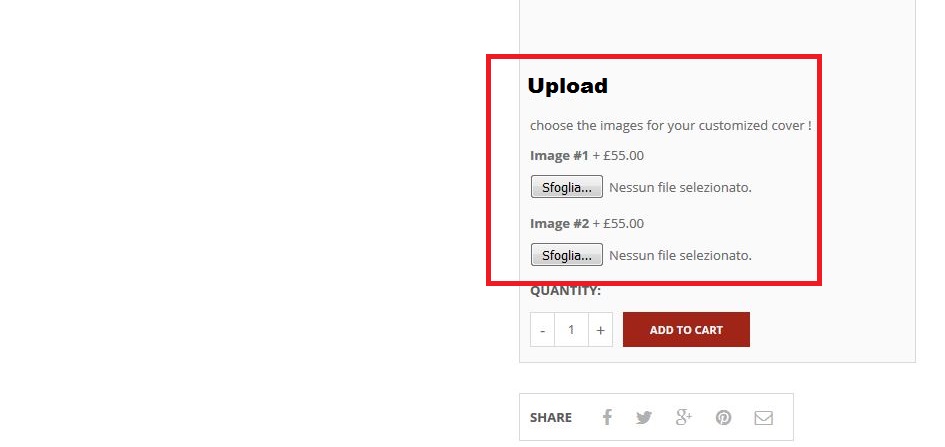Click the £55.00 price next to Image #1
Image resolution: width=945 pixels, height=447 pixels.
pyautogui.click(x=623, y=156)
